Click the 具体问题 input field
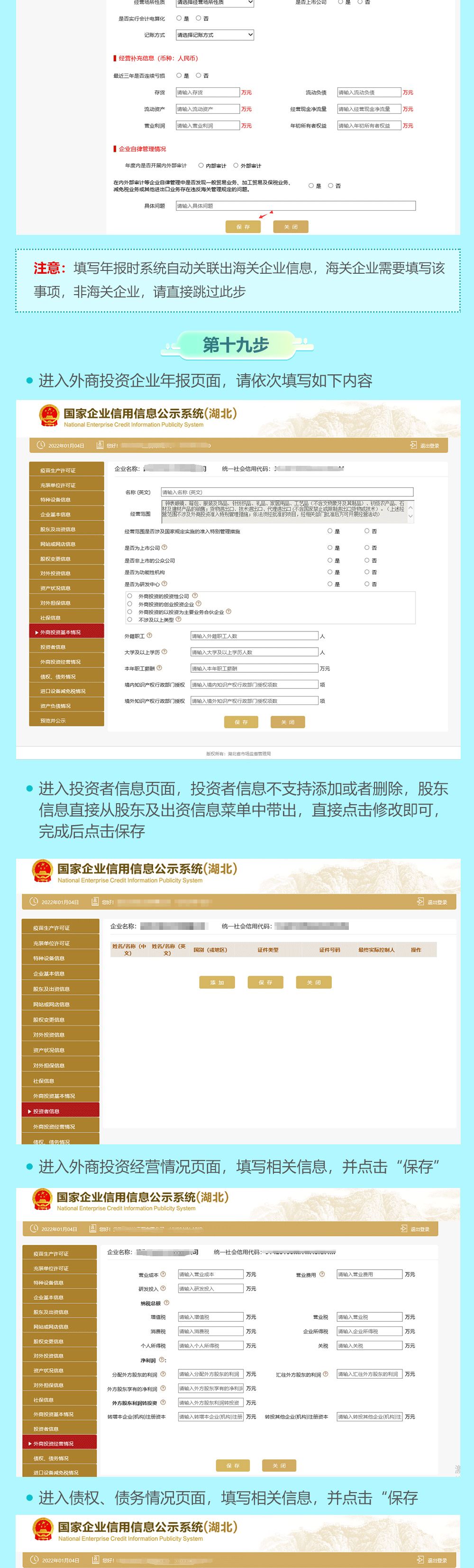Viewport: 474px width, 1568px height. (x=295, y=206)
